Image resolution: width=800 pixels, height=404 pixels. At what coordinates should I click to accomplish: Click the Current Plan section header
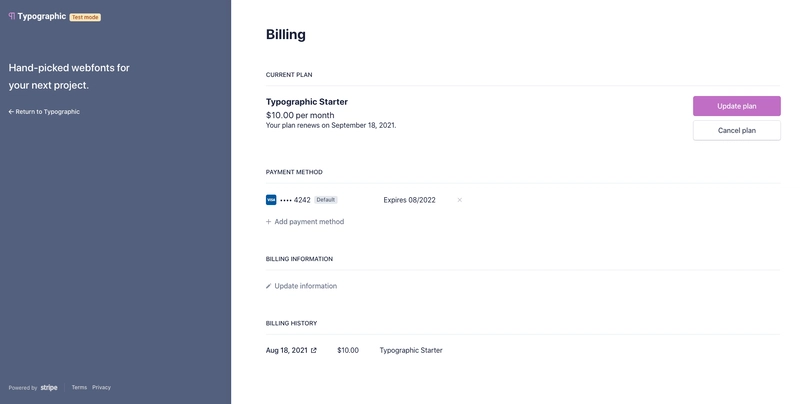(289, 75)
